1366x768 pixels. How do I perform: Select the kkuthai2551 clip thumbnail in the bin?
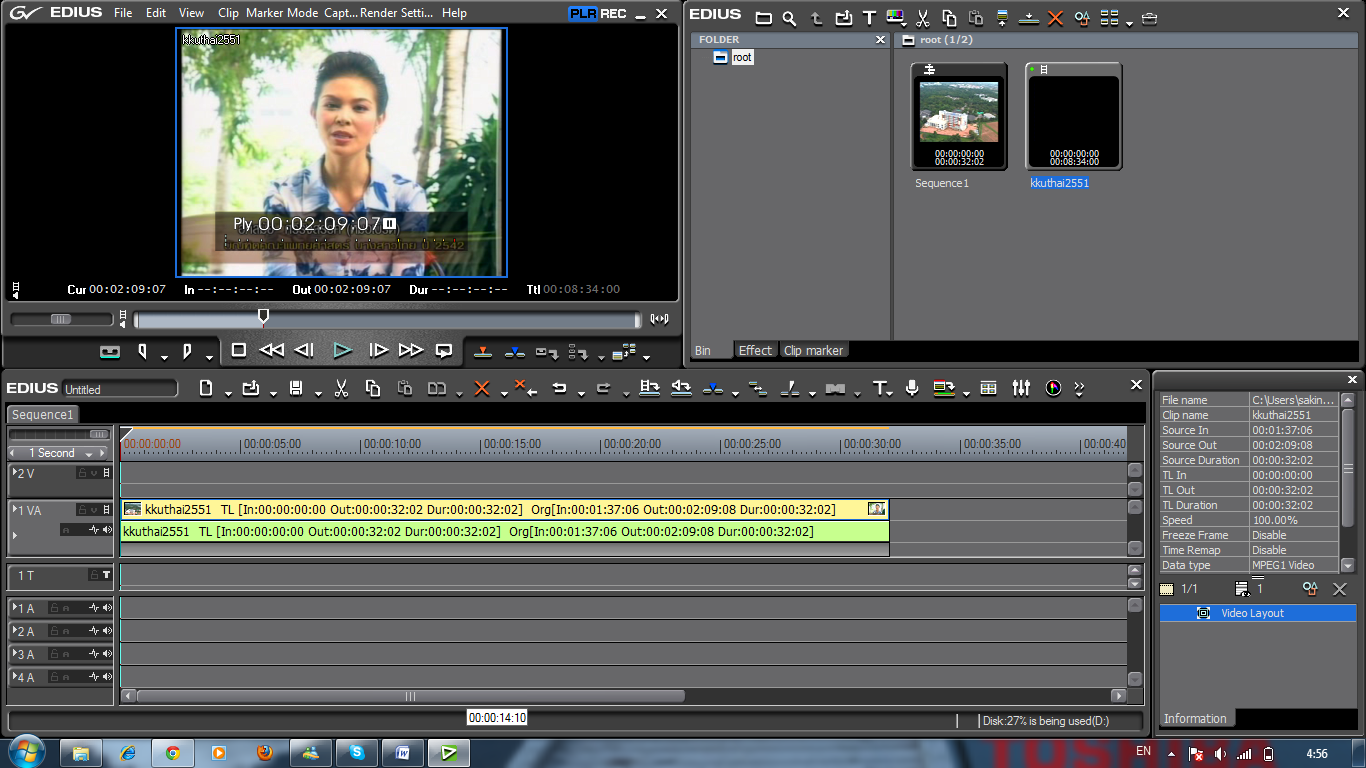(x=1073, y=115)
